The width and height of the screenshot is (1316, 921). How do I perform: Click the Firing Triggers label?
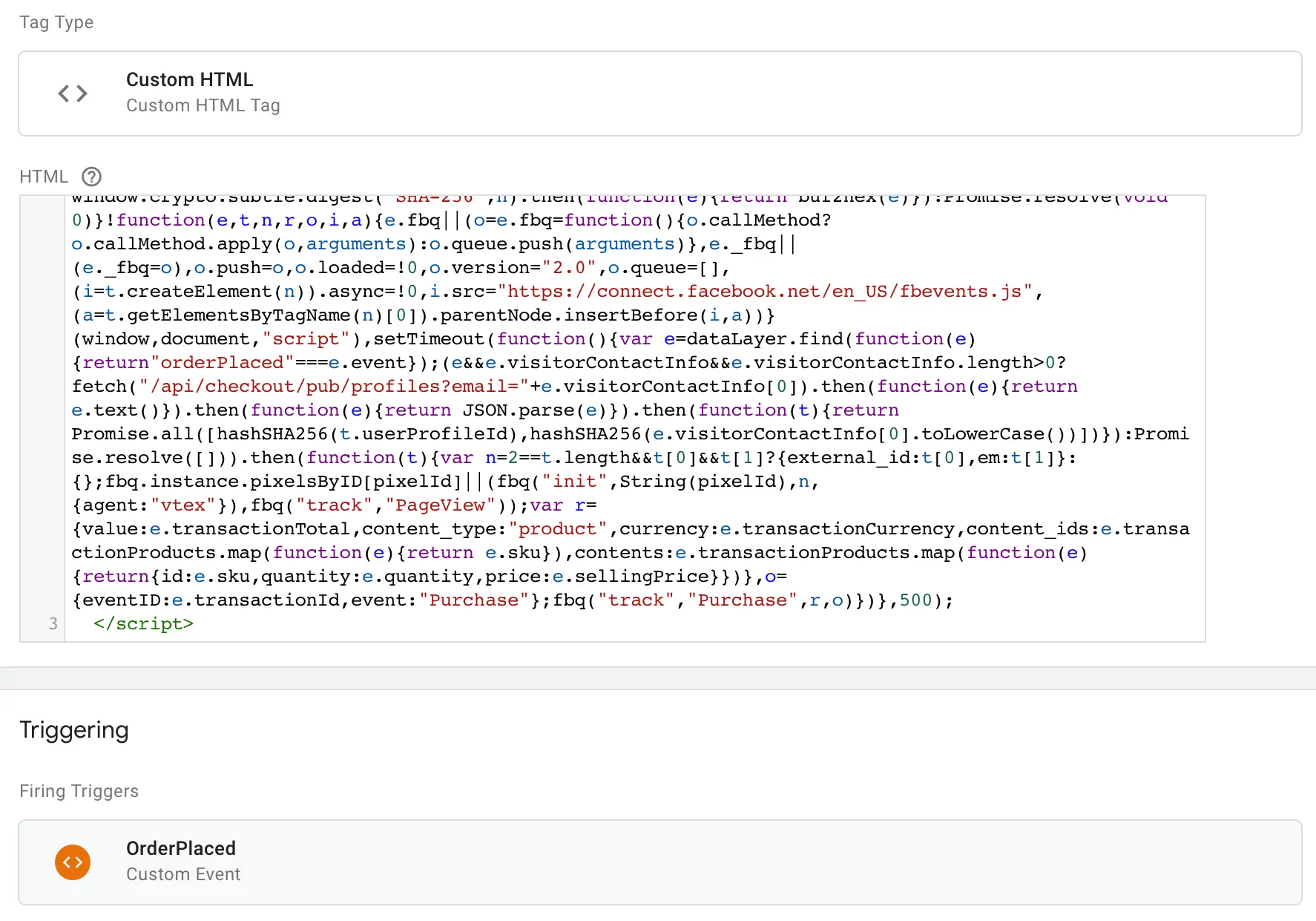(79, 791)
